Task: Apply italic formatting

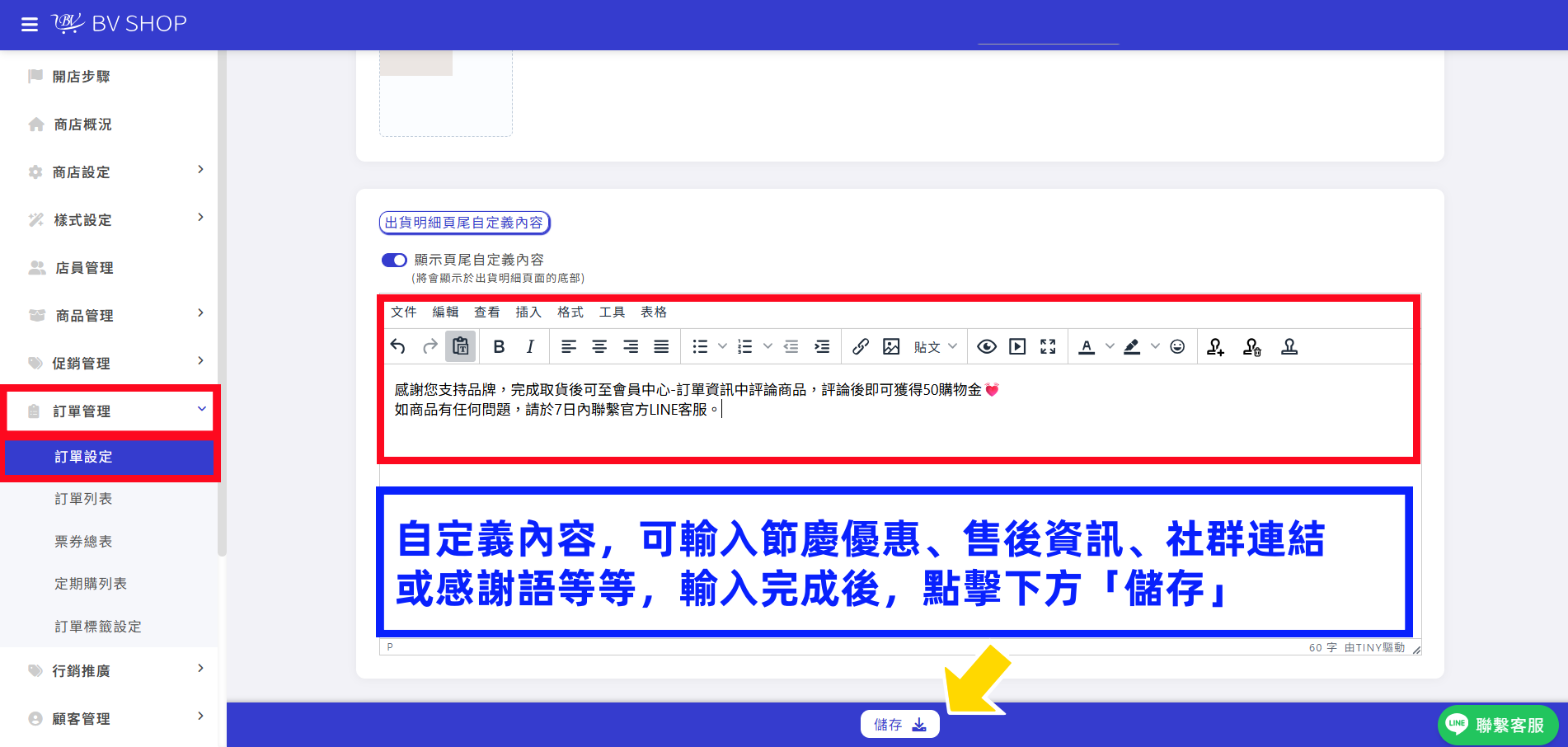Action: click(x=530, y=346)
